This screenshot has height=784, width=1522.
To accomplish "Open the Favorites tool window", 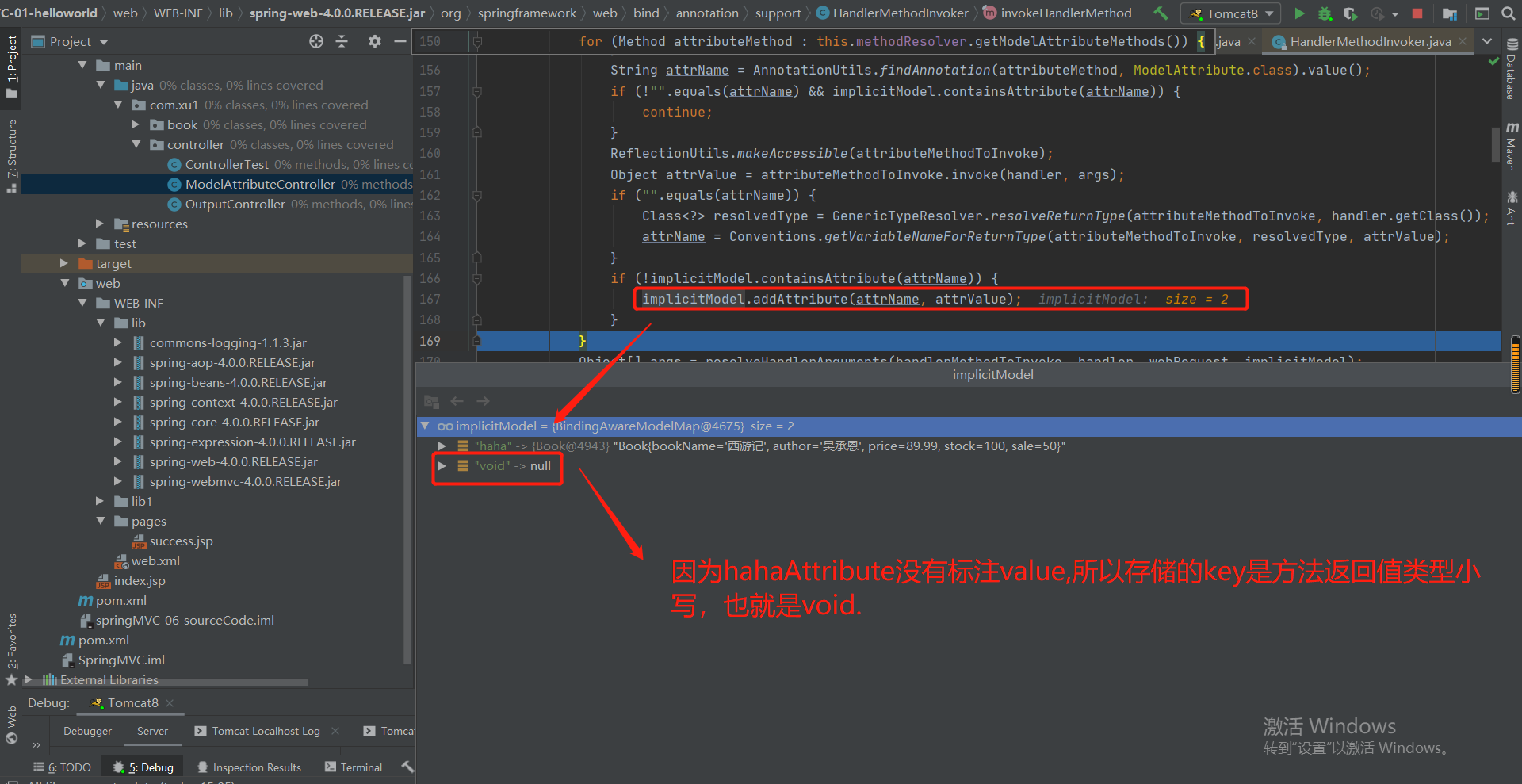I will [11, 650].
